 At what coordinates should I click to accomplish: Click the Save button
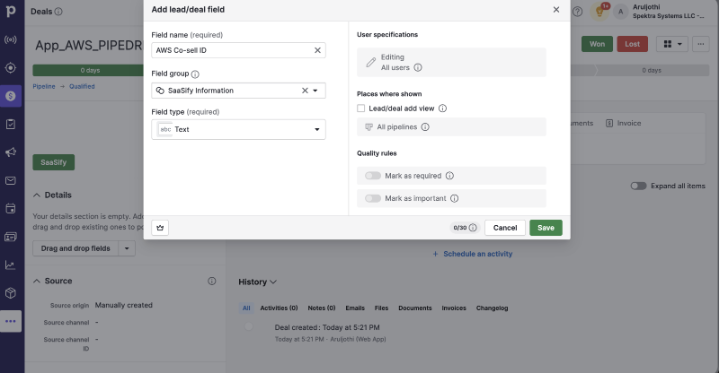pos(546,228)
